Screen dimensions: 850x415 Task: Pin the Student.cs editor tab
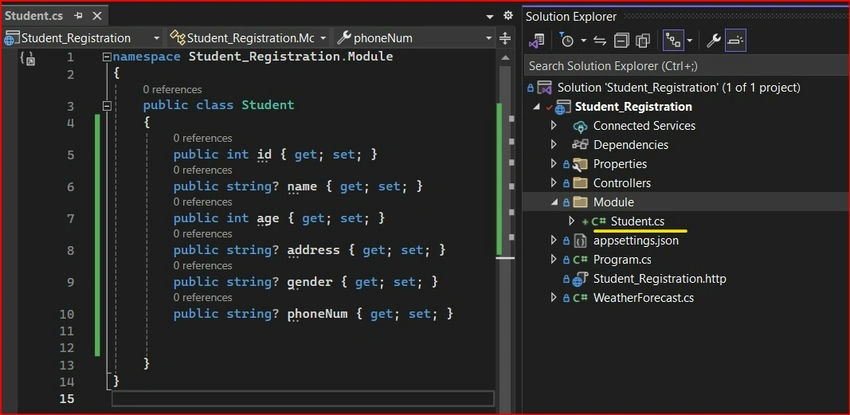[x=79, y=16]
